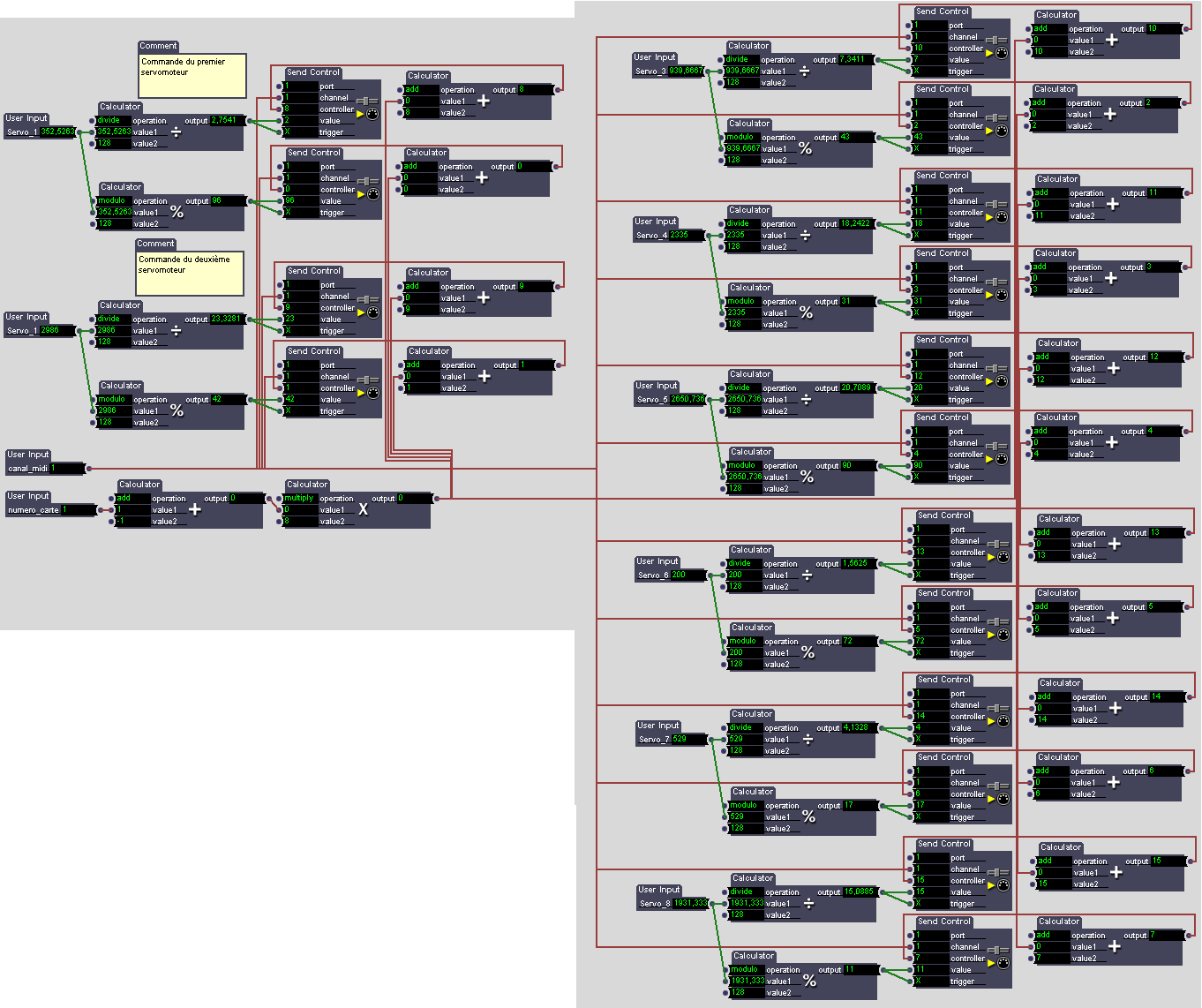Click modulo operation field of Calculator outputting 43
The width and height of the screenshot is (1202, 1008).
[x=742, y=138]
